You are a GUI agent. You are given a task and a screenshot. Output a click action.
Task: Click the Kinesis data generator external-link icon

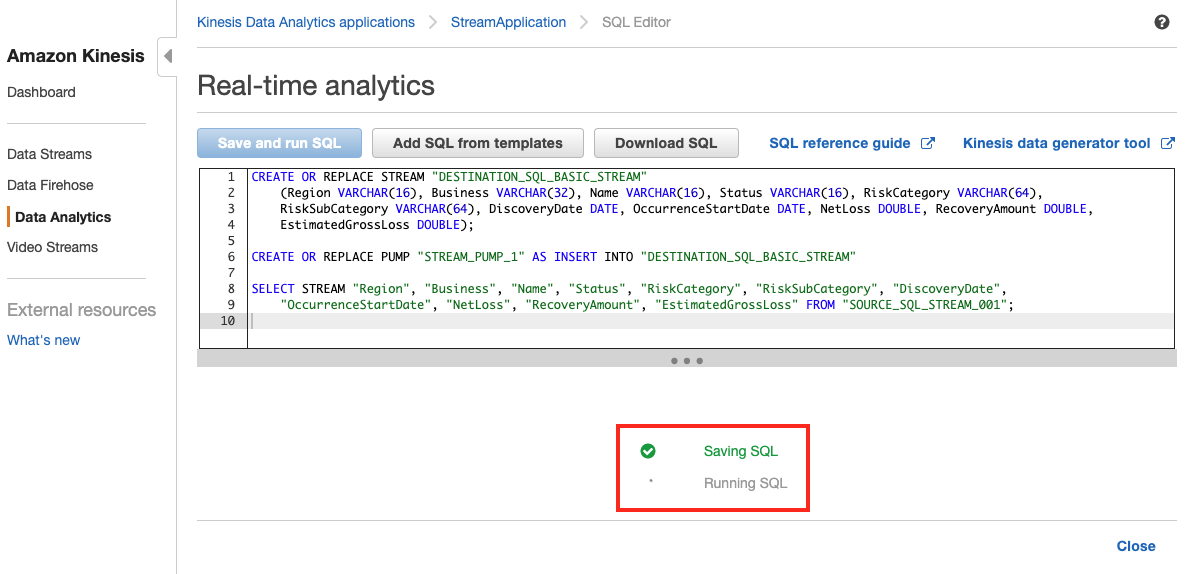coord(1167,144)
